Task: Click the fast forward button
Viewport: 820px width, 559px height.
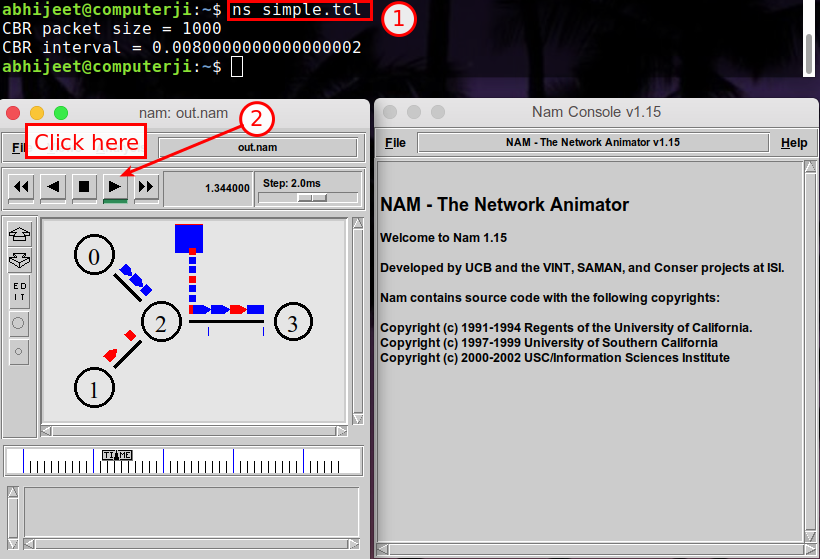Action: [146, 186]
